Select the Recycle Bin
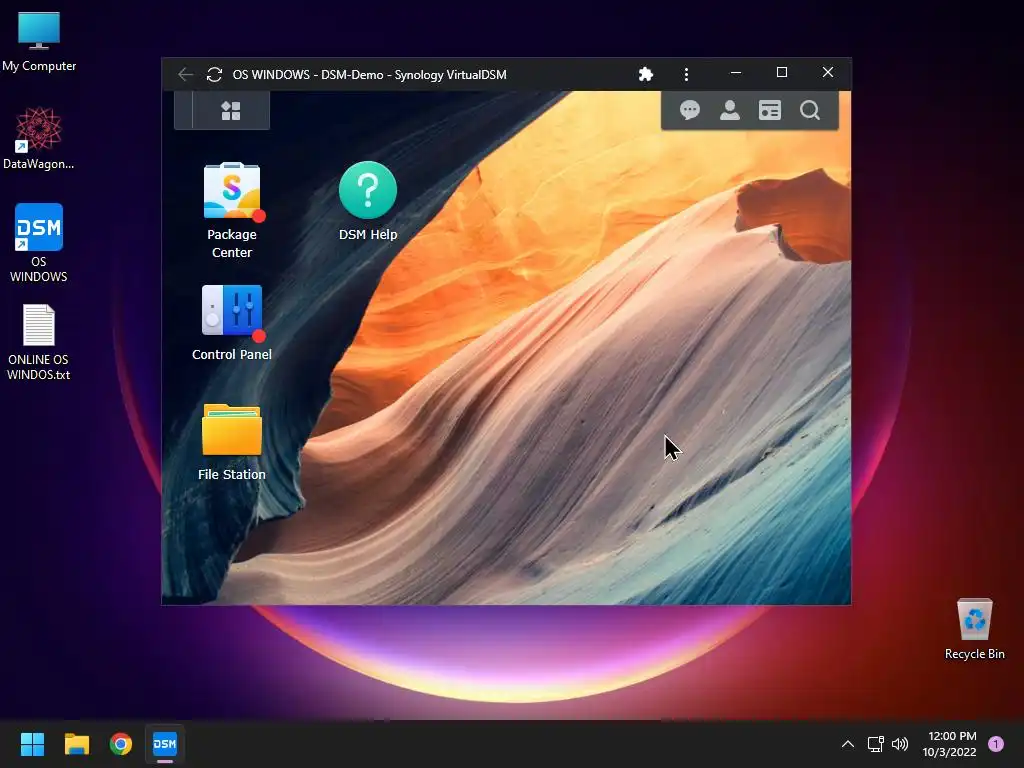1024x768 pixels. 974,629
